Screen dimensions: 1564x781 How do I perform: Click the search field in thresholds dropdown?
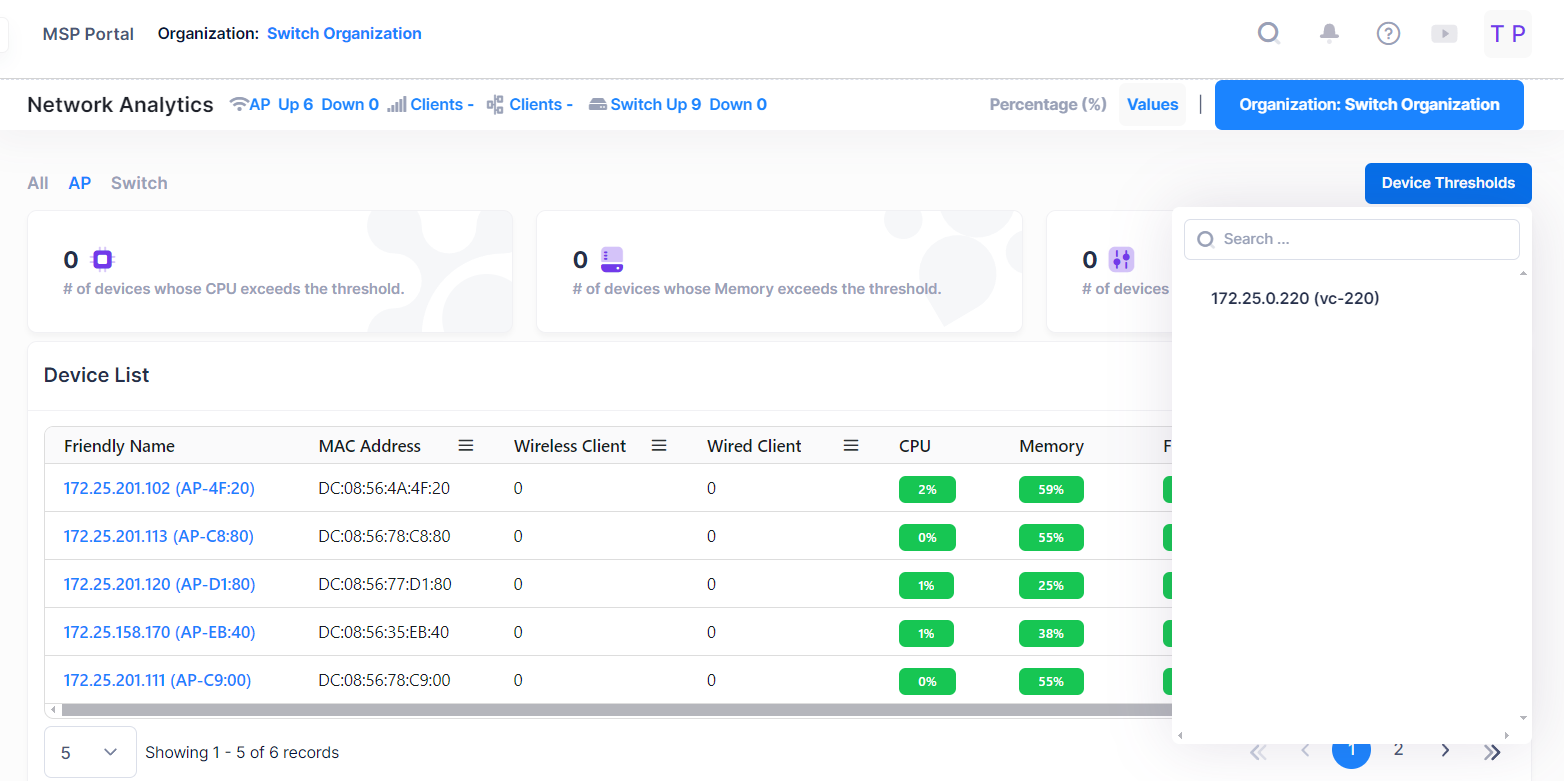pyautogui.click(x=1352, y=239)
